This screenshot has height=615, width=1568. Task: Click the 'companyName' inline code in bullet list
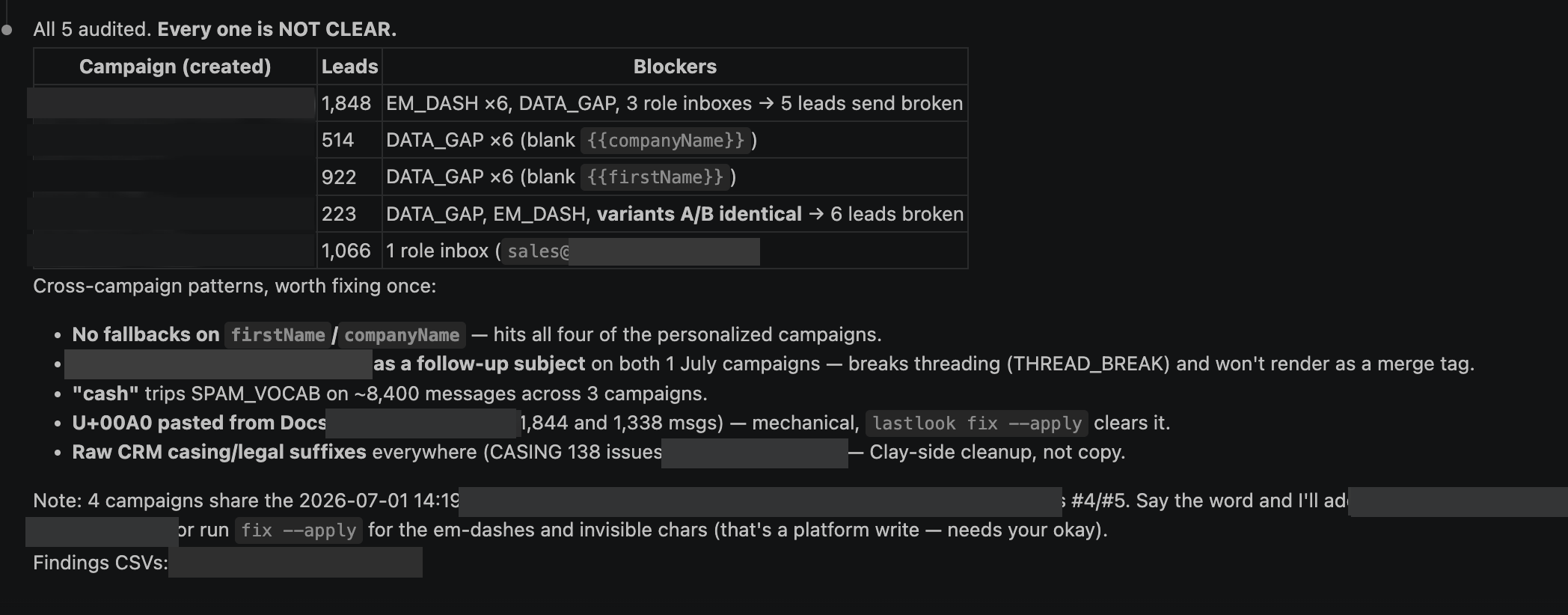pos(402,334)
